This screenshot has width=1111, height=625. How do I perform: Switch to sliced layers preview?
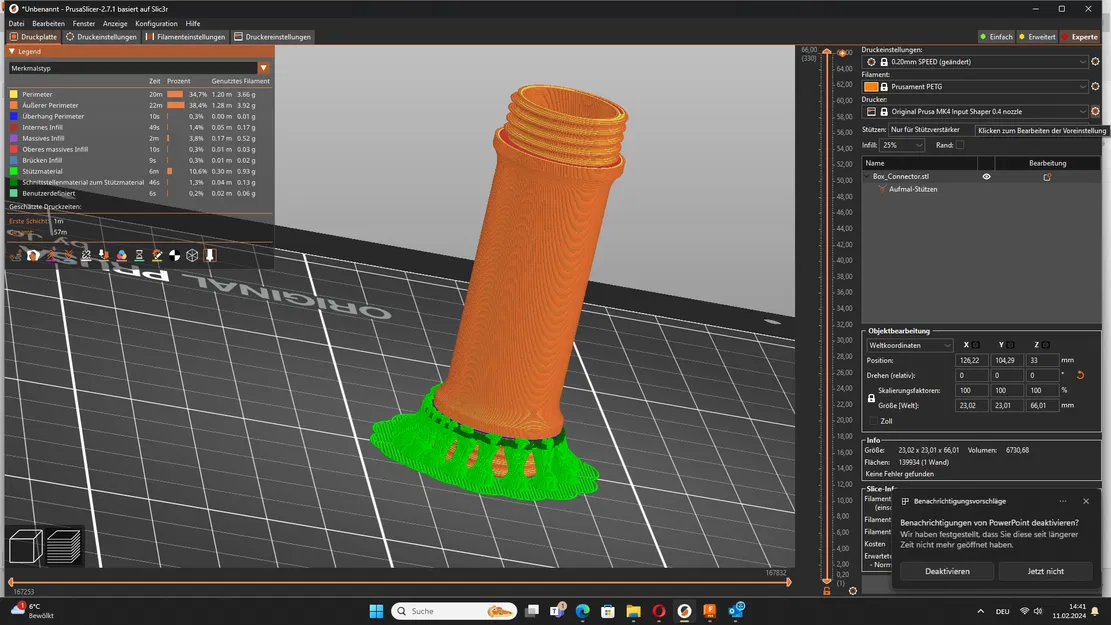64,546
